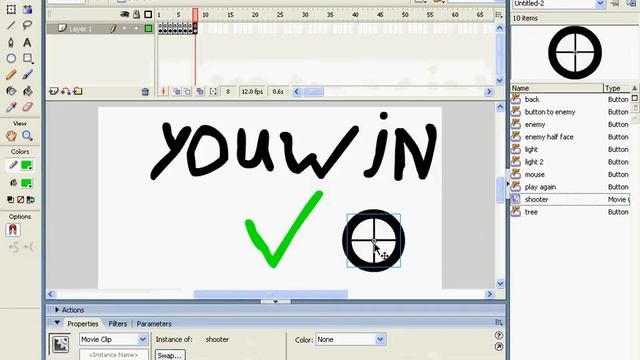This screenshot has width=640, height=360.
Task: Toggle the Snap to Objects magnet
Action: coord(13,230)
